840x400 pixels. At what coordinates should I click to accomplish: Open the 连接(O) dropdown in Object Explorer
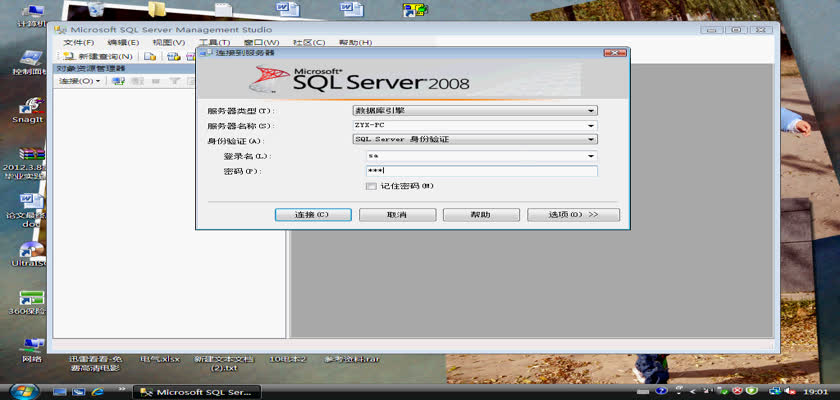(x=79, y=81)
